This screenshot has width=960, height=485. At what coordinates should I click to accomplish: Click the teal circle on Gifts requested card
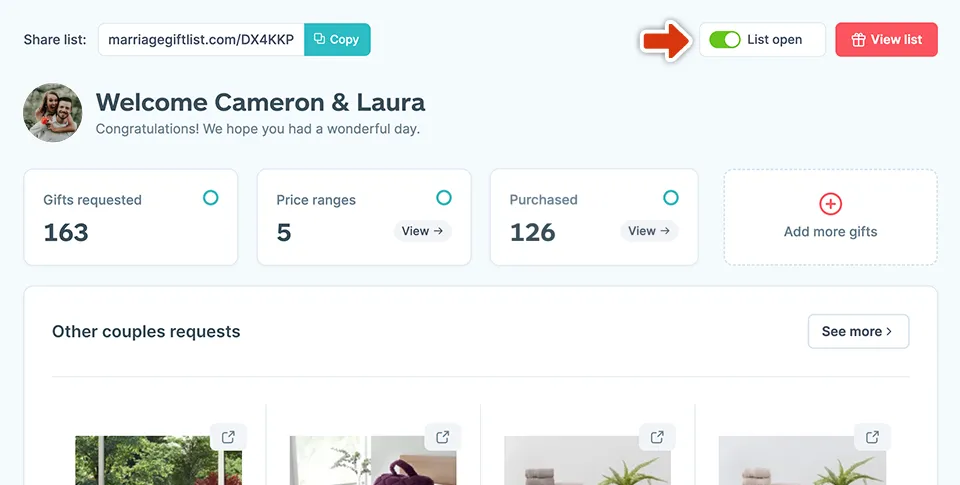coord(210,198)
